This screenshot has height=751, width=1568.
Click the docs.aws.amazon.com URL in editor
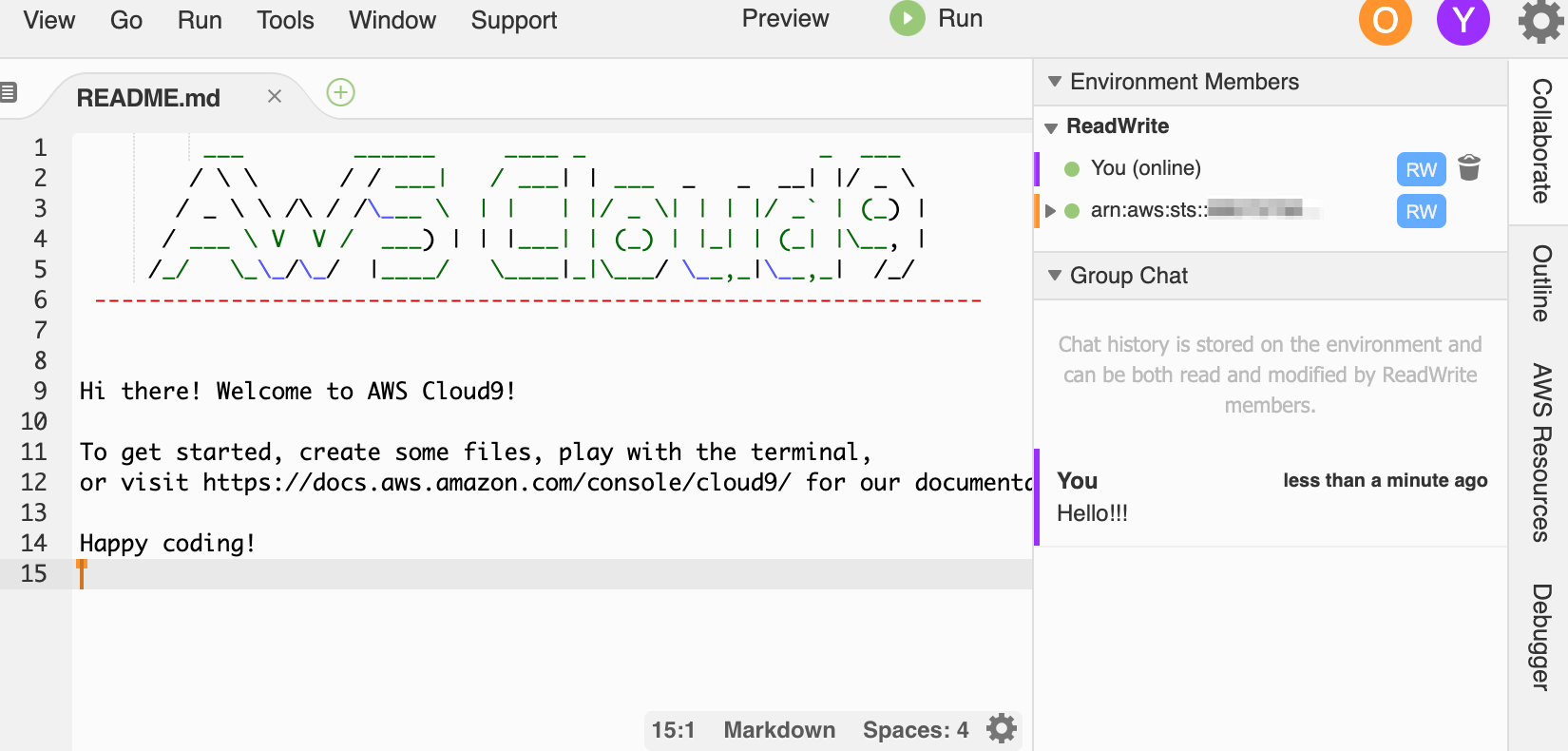pyautogui.click(x=496, y=482)
